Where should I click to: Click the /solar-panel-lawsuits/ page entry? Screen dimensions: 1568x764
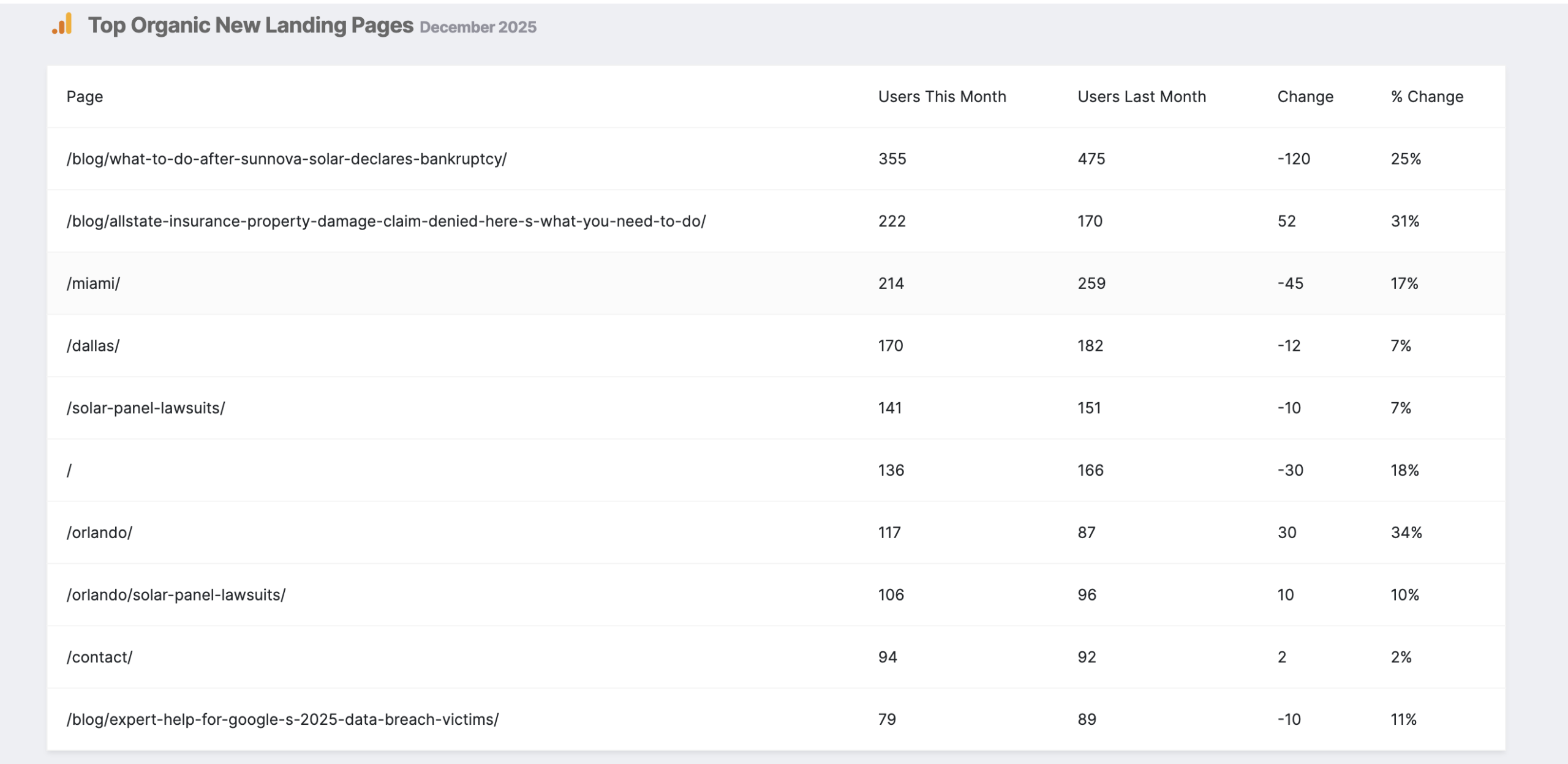146,408
